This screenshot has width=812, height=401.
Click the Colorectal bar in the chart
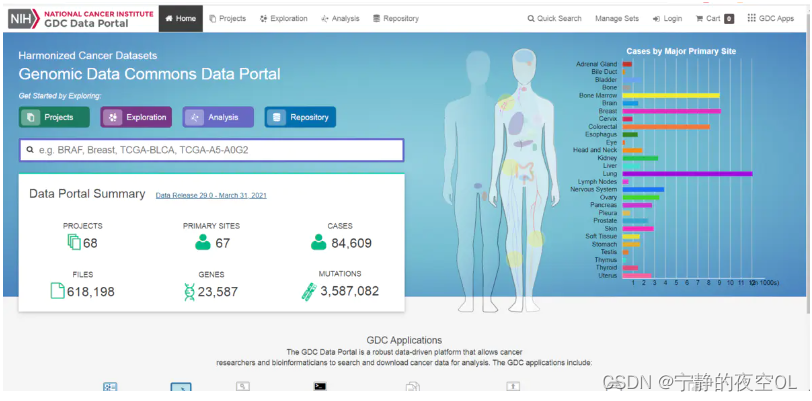666,126
